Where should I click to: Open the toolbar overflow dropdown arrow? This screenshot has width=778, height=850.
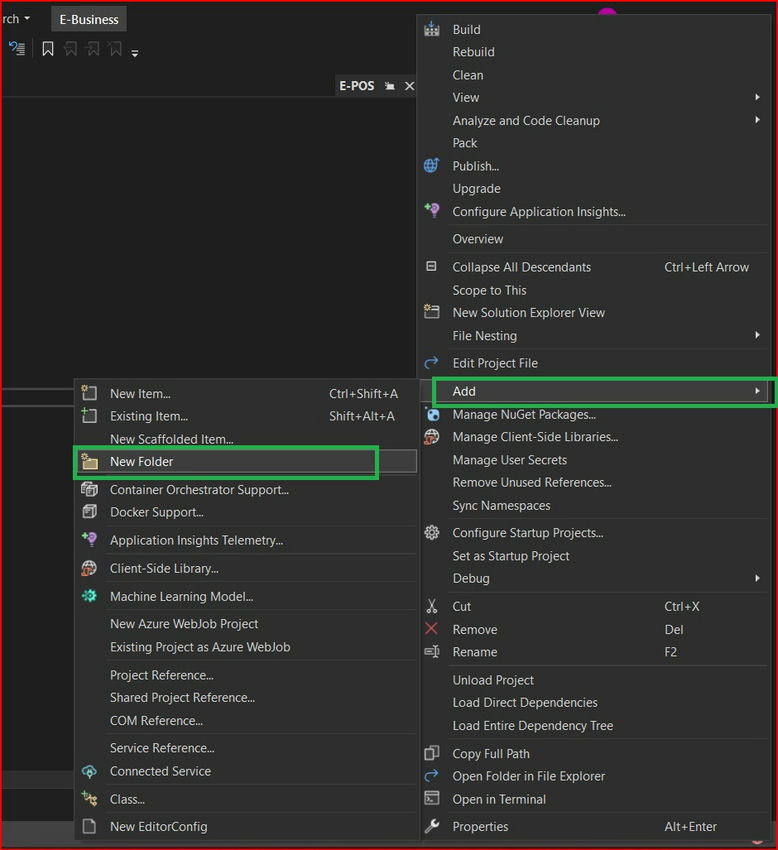point(135,52)
